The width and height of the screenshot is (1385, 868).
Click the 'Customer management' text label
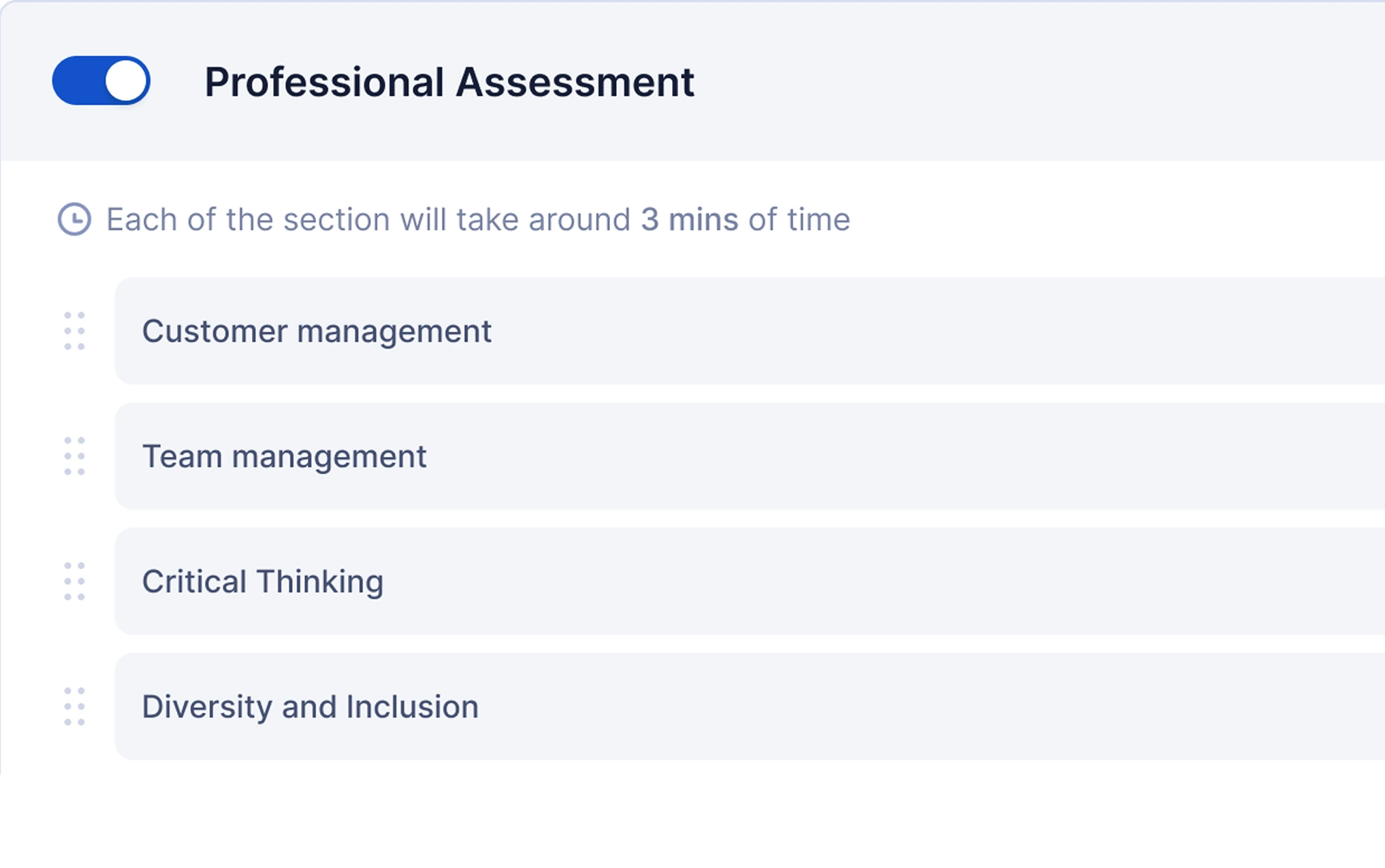[x=317, y=332]
